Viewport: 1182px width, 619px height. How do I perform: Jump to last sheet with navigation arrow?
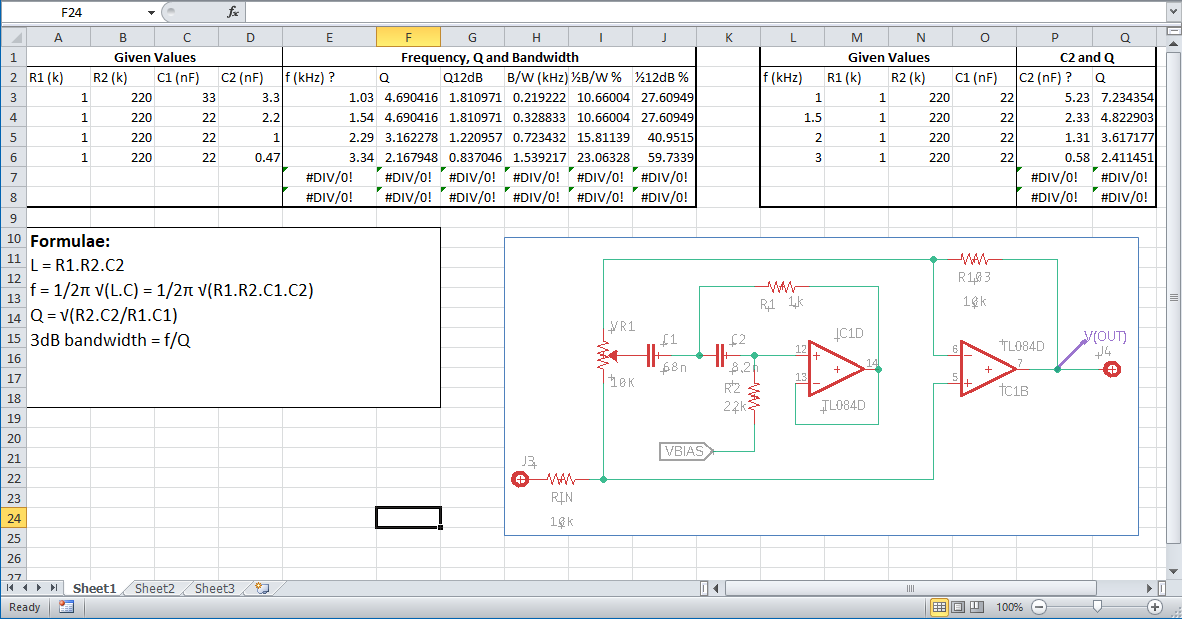[54, 588]
